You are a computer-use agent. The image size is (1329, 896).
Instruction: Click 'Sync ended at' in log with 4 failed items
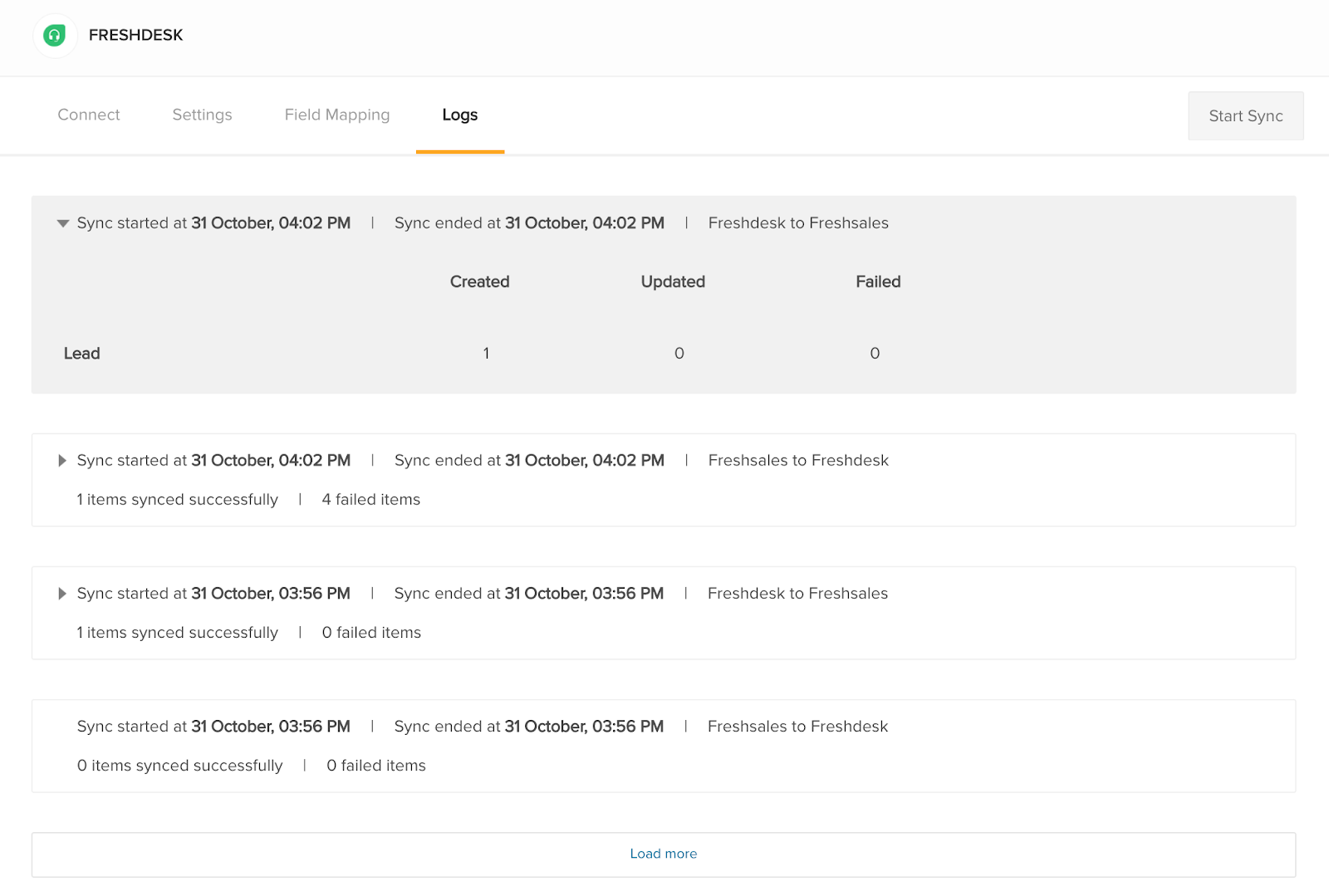tap(529, 461)
